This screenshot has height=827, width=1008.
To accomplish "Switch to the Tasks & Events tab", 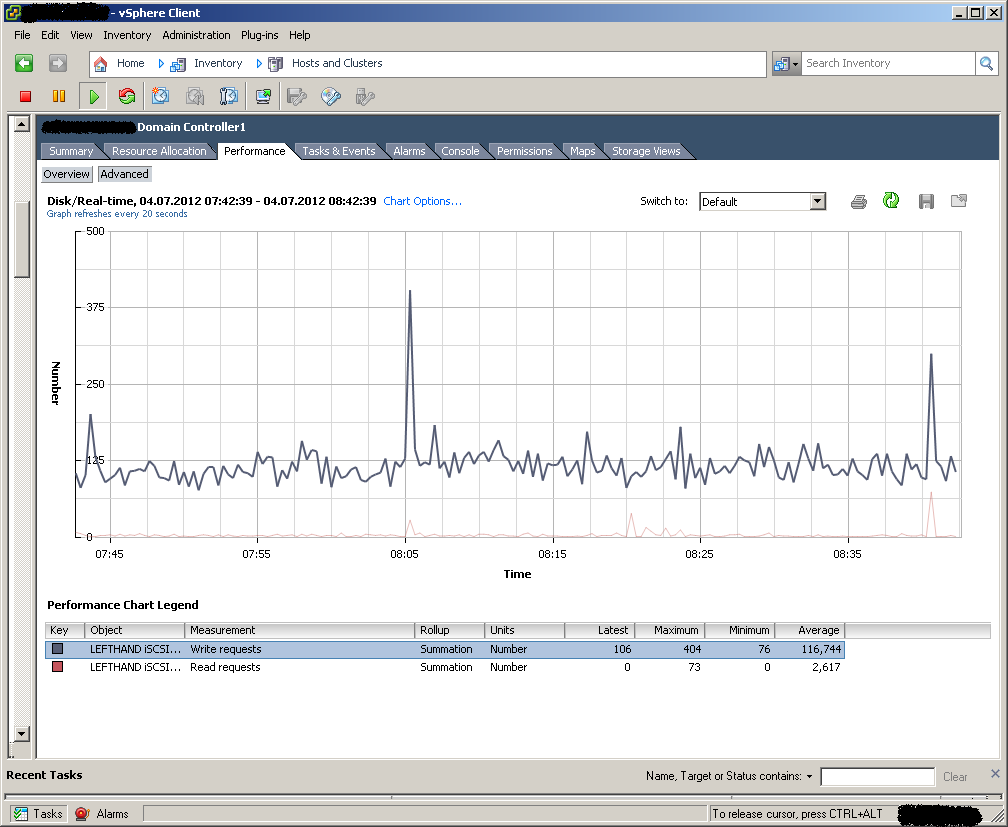I will click(339, 151).
